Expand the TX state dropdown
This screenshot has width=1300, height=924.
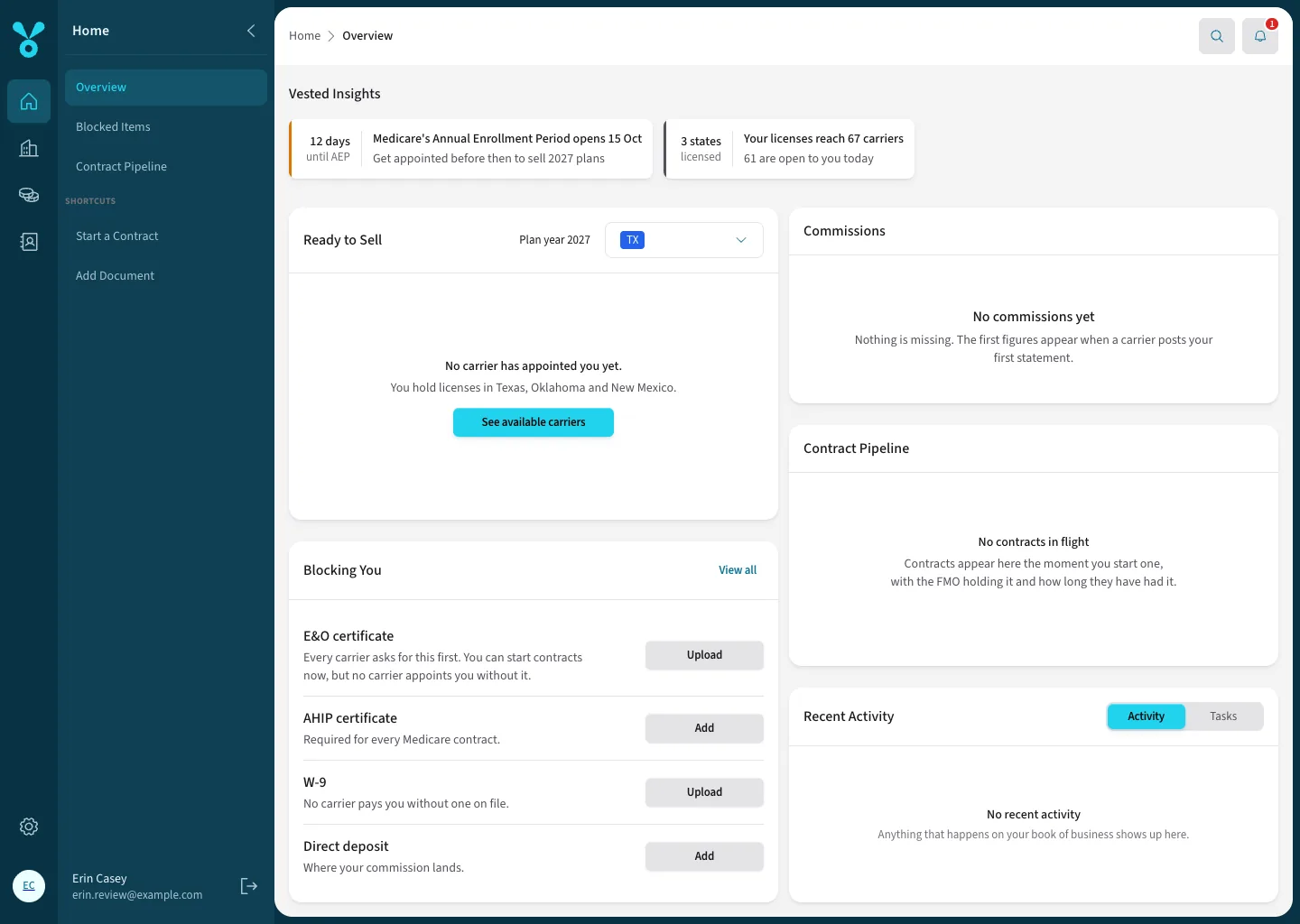click(684, 240)
